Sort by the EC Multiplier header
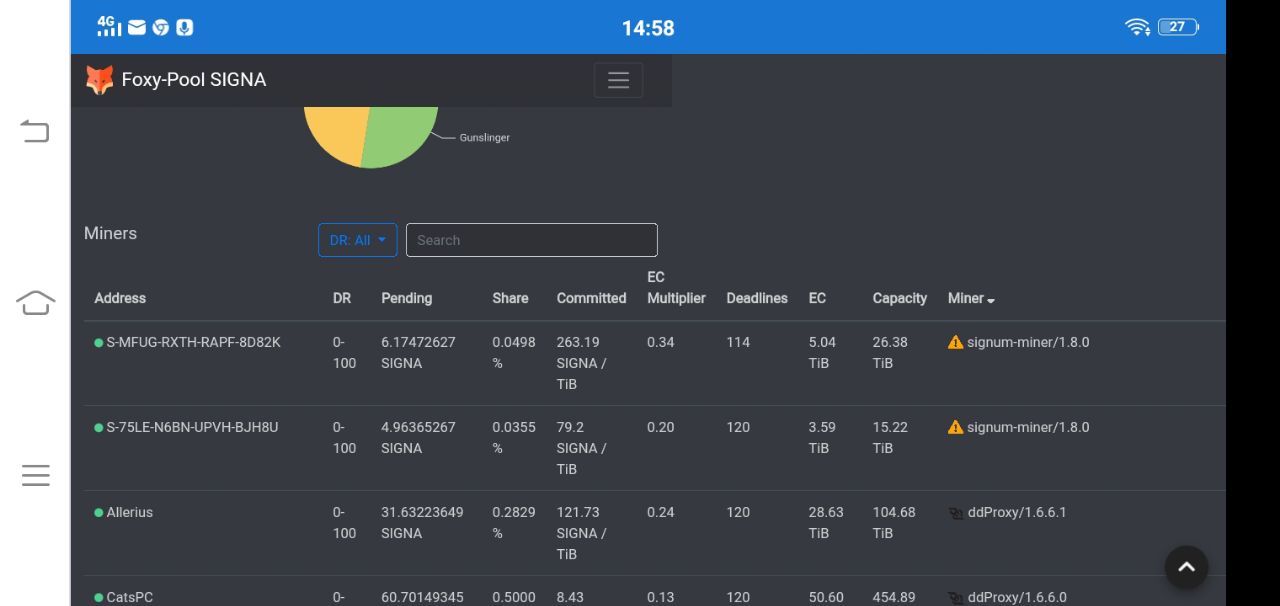 tap(676, 288)
